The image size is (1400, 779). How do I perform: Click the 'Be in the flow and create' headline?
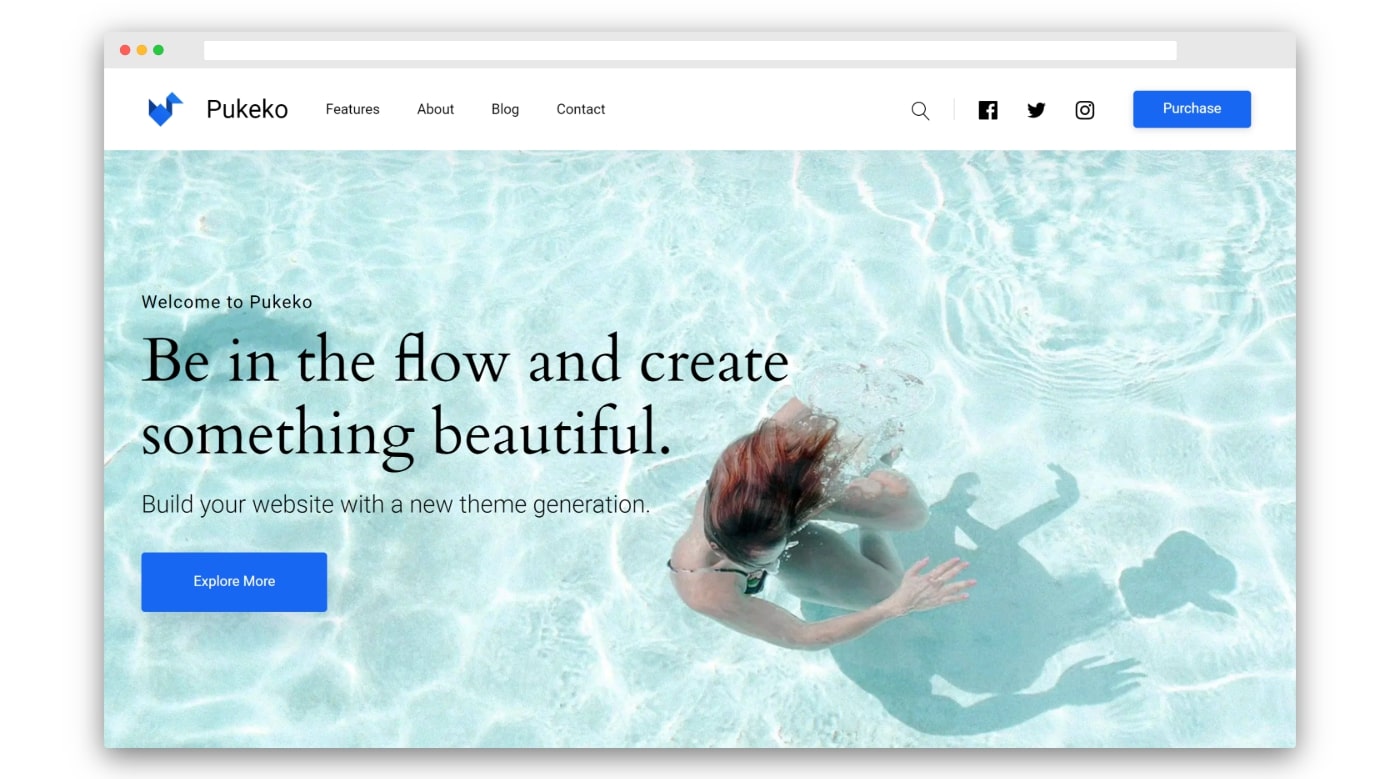[465, 360]
